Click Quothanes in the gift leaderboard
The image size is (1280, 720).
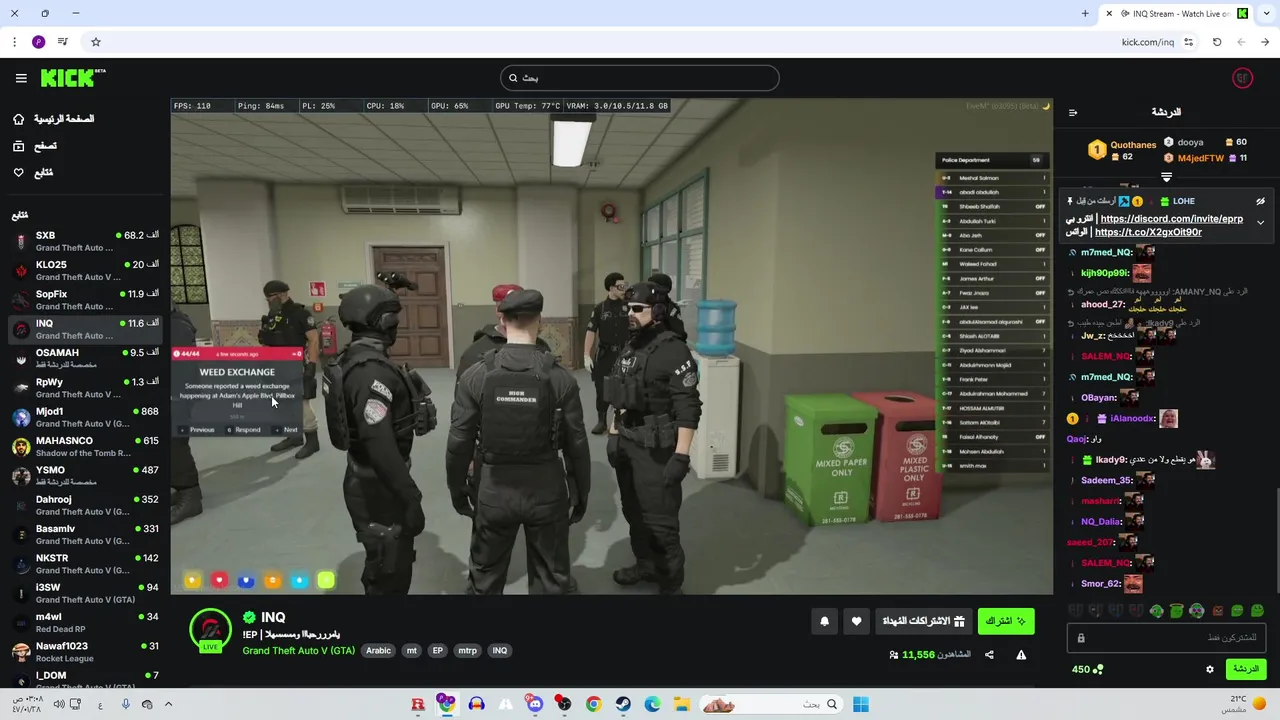tap(1133, 145)
